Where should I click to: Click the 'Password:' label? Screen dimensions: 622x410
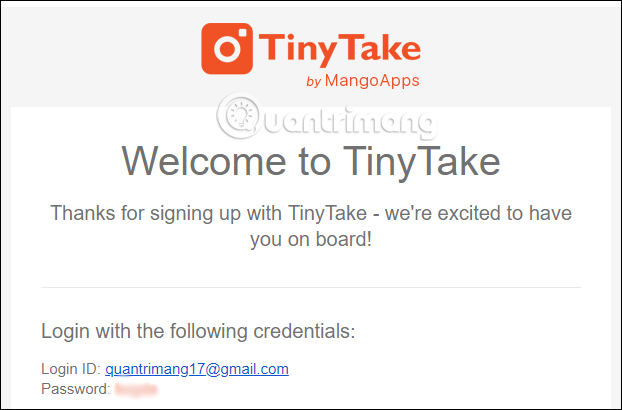coord(76,389)
